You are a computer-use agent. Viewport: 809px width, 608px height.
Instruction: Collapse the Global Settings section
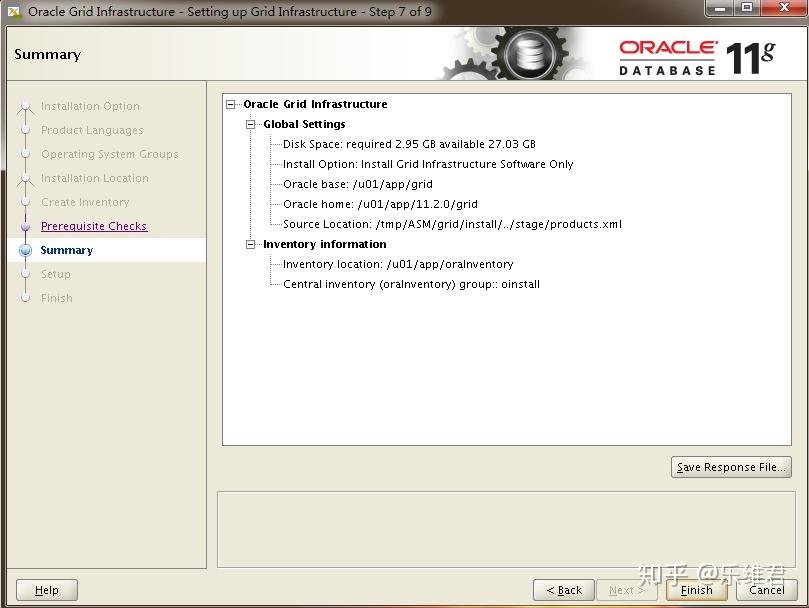coord(248,124)
